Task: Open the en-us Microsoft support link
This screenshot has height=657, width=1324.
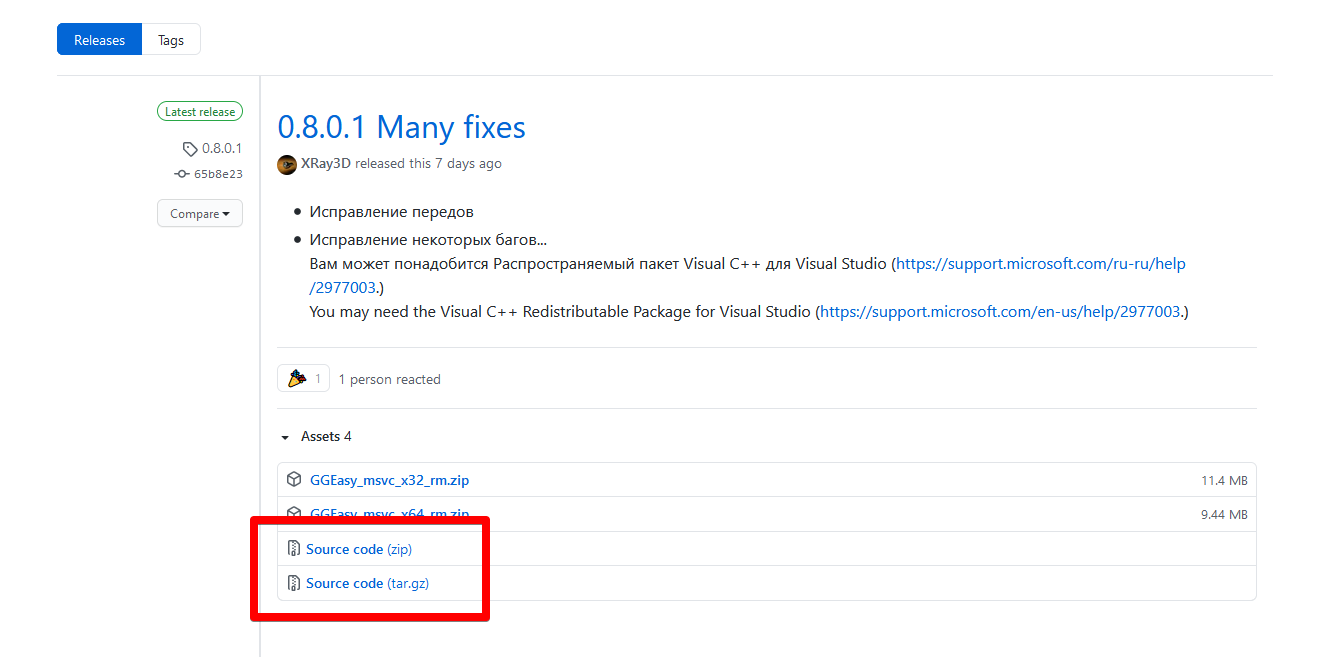Action: [x=1001, y=312]
